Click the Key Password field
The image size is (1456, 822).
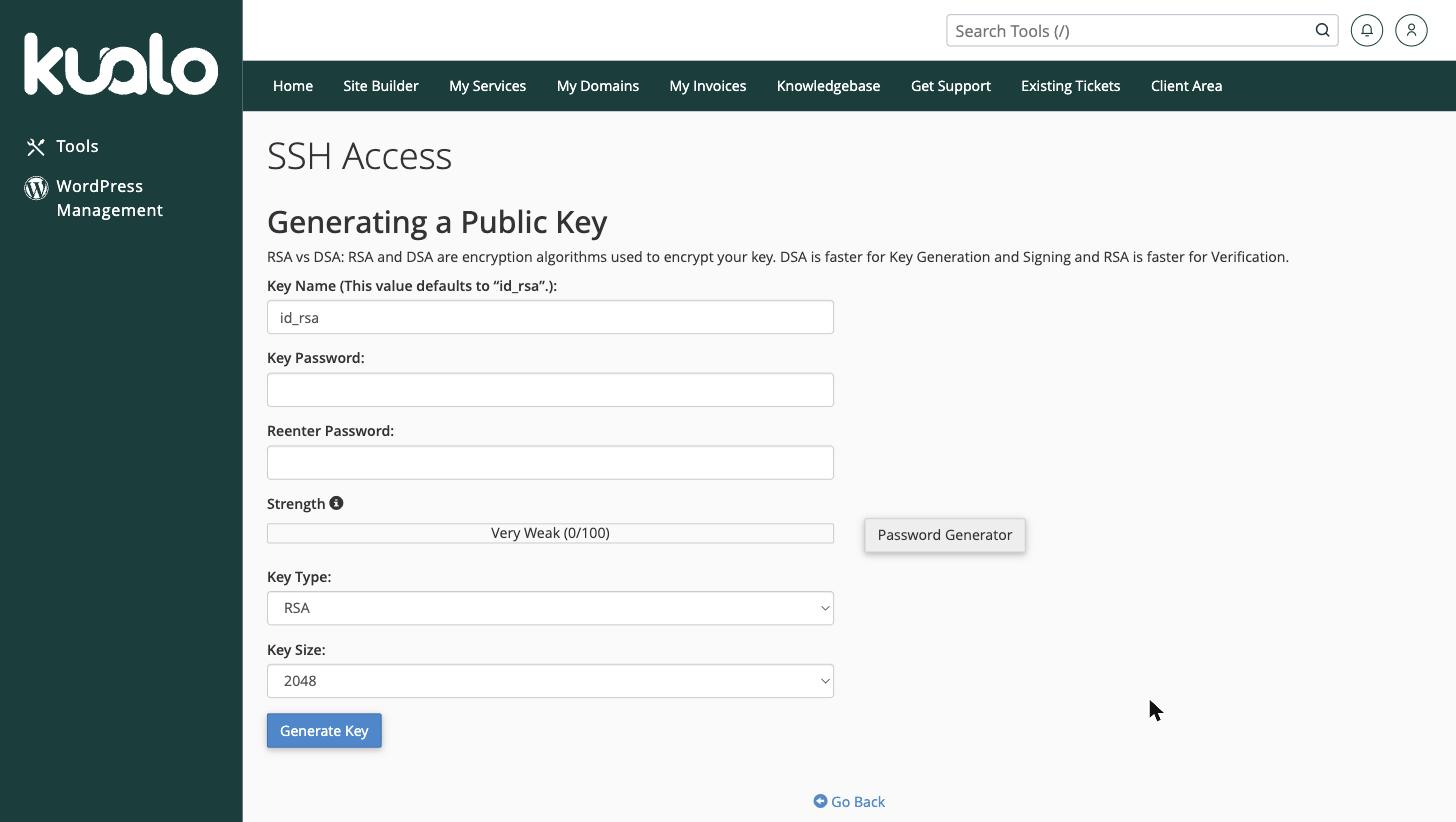click(x=550, y=390)
